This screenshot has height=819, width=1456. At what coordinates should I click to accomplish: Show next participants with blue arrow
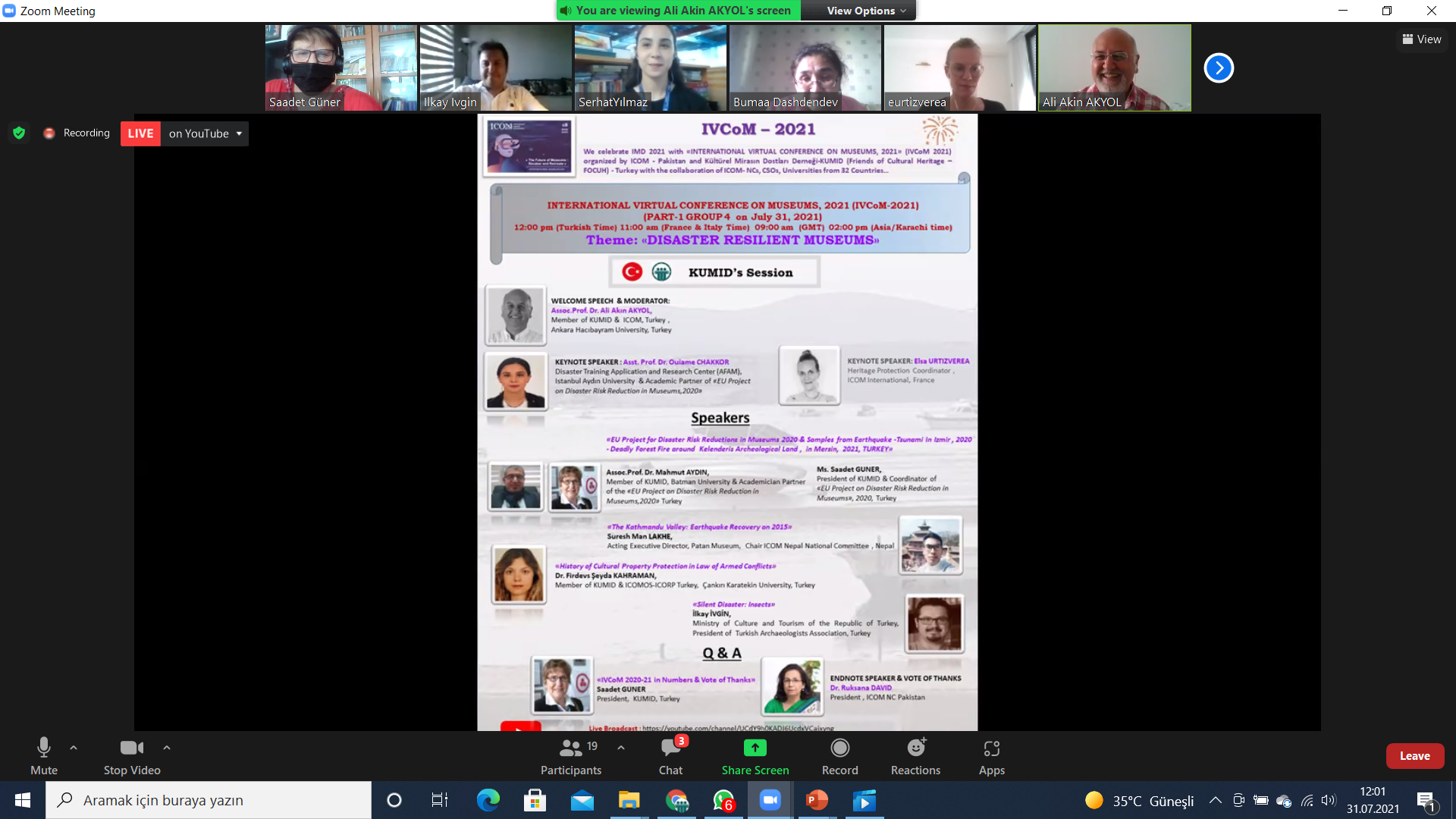coord(1219,68)
